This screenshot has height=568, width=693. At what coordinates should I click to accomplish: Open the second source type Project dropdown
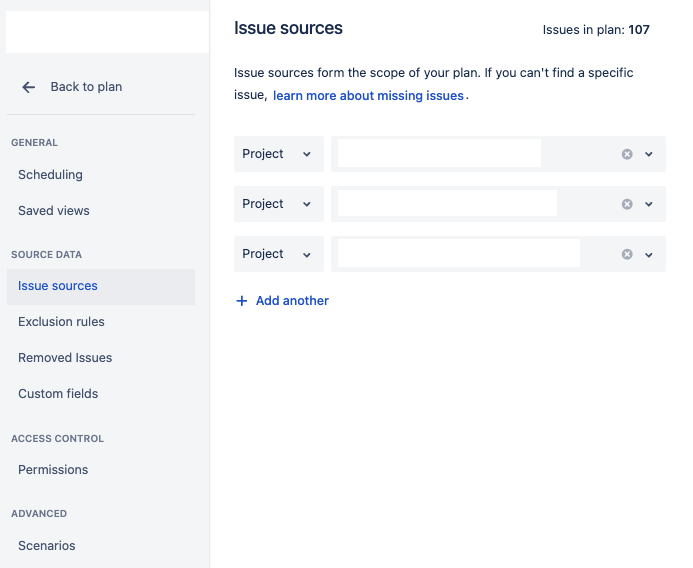(x=279, y=204)
